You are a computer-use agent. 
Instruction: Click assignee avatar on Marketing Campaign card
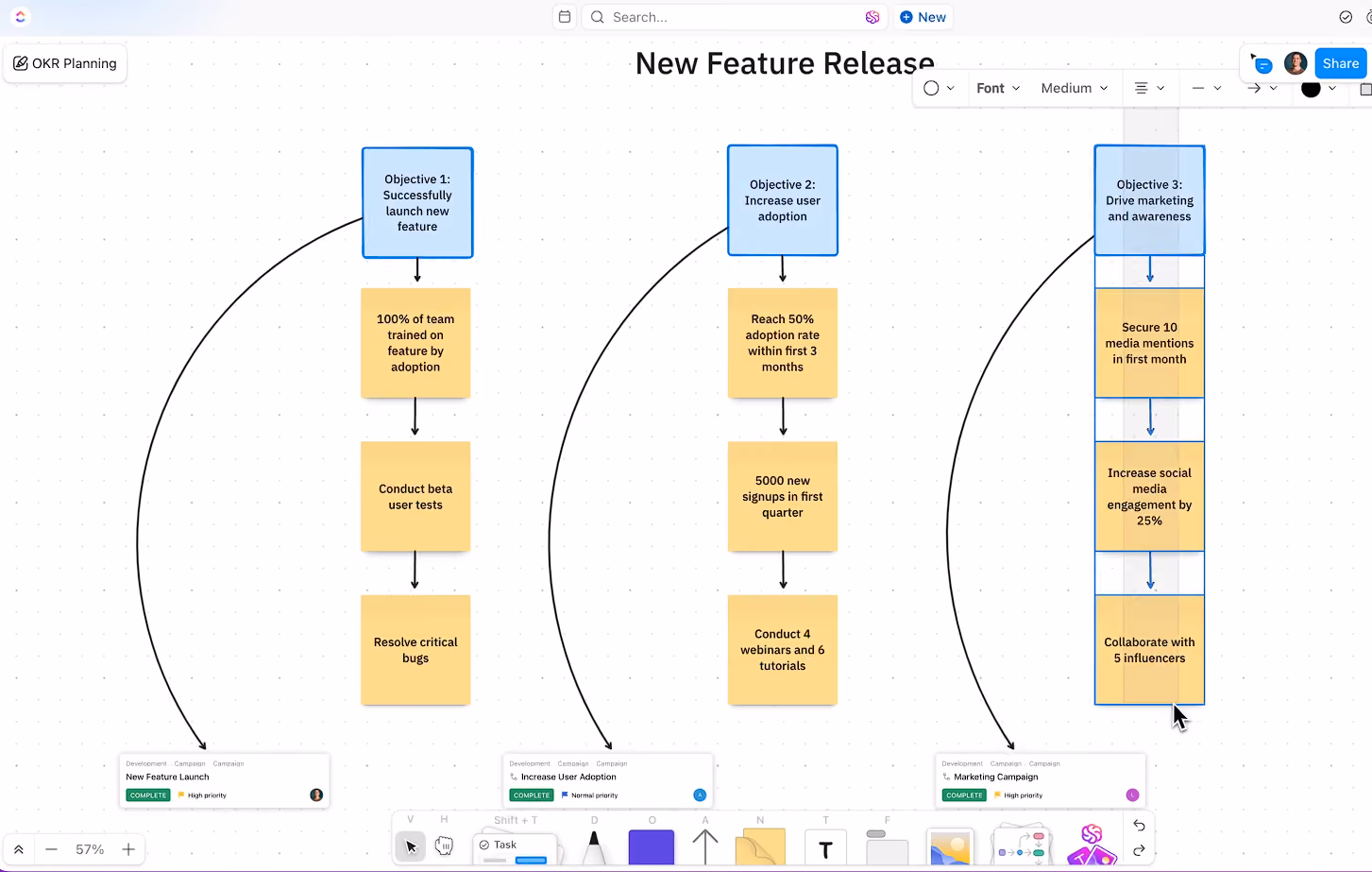[1132, 795]
